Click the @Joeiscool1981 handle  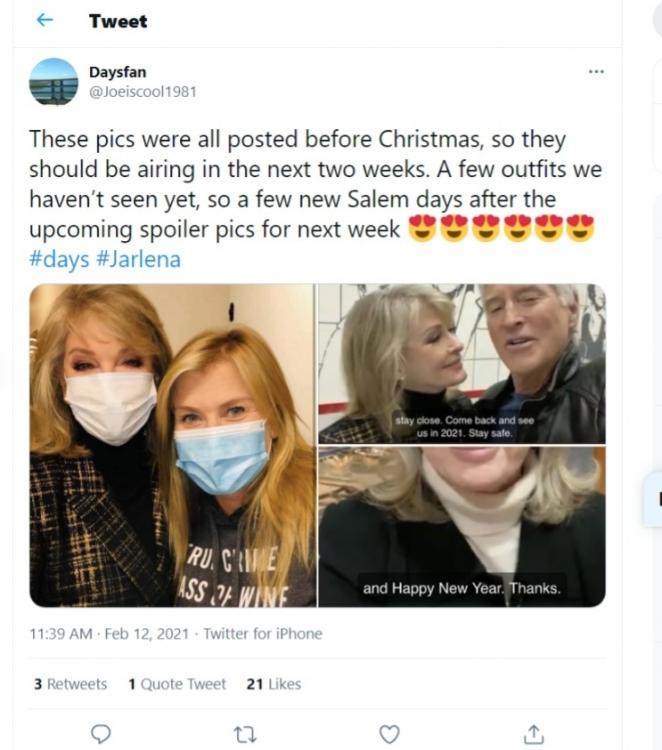tap(143, 91)
